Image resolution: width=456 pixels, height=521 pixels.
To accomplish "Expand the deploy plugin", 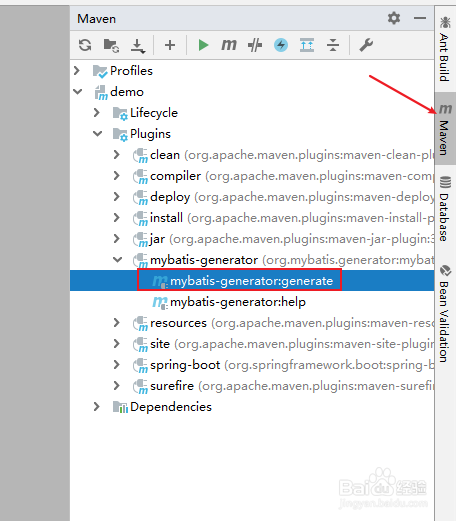I will click(x=116, y=196).
